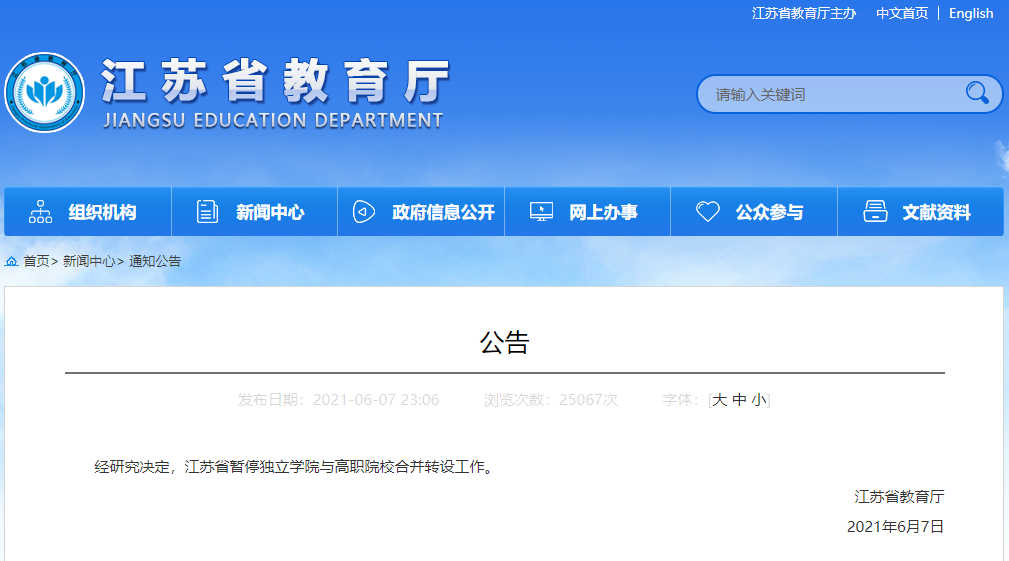
Task: Click 通知公告 in the breadcrumb
Action: tap(155, 261)
